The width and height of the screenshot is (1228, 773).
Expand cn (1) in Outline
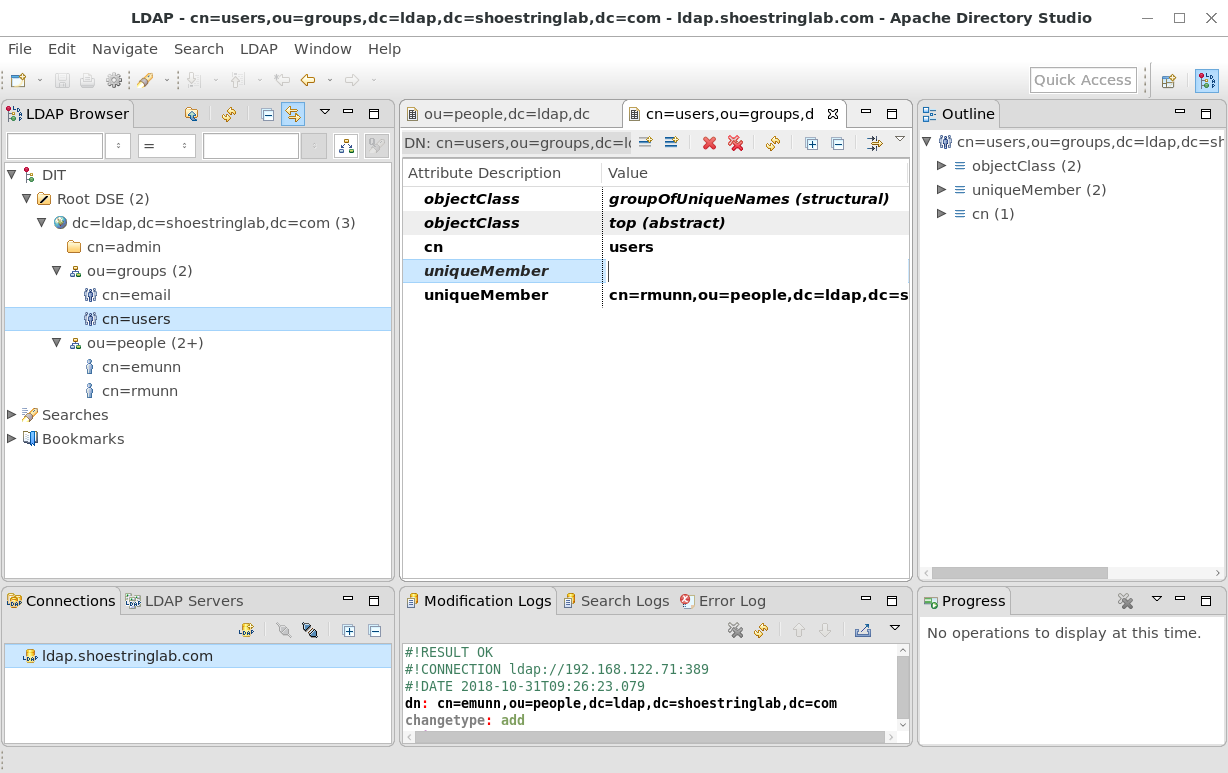[x=942, y=214]
